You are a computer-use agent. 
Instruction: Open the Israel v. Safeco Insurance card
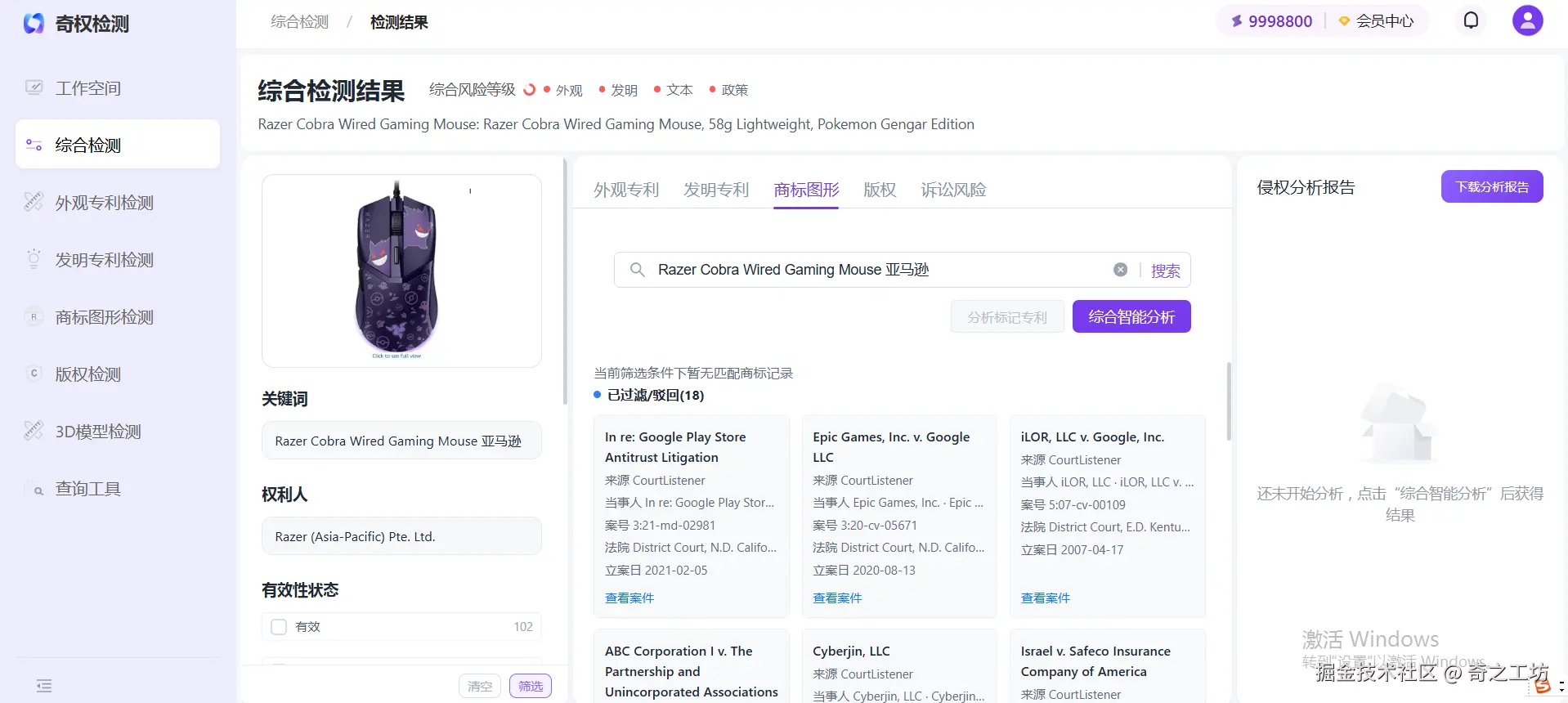pos(1108,666)
